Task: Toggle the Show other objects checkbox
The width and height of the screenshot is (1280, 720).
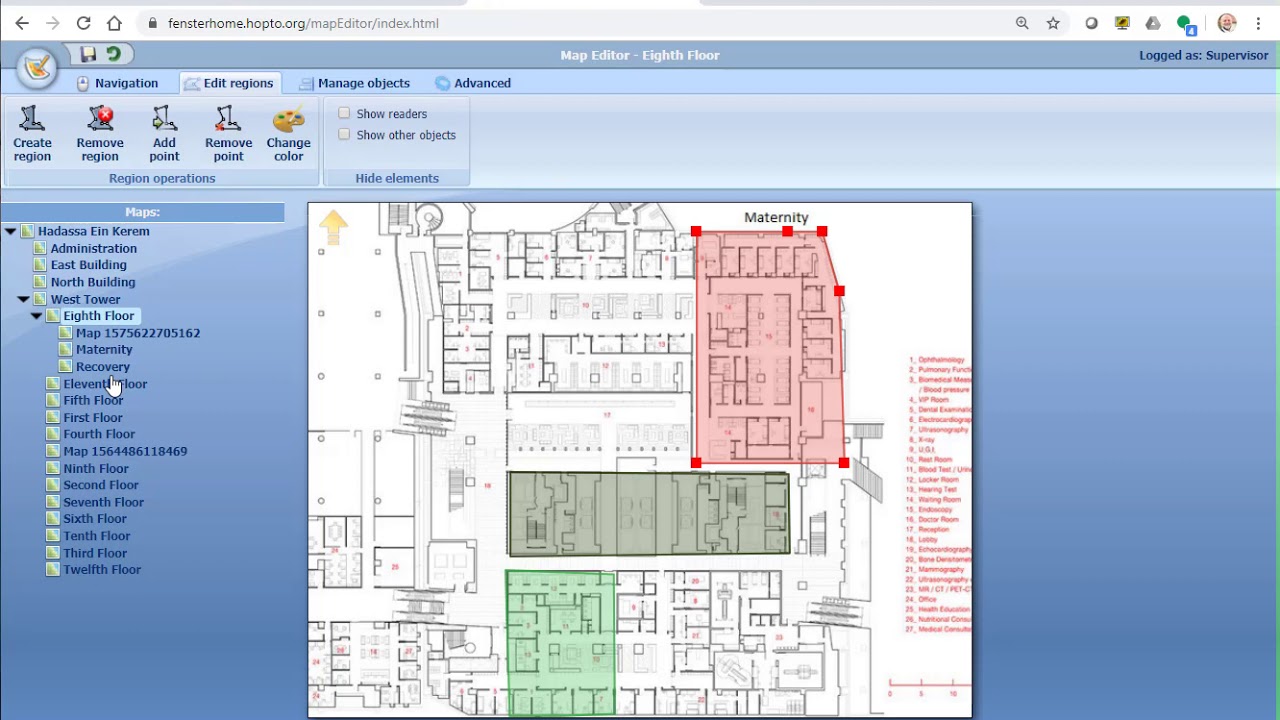Action: tap(344, 134)
